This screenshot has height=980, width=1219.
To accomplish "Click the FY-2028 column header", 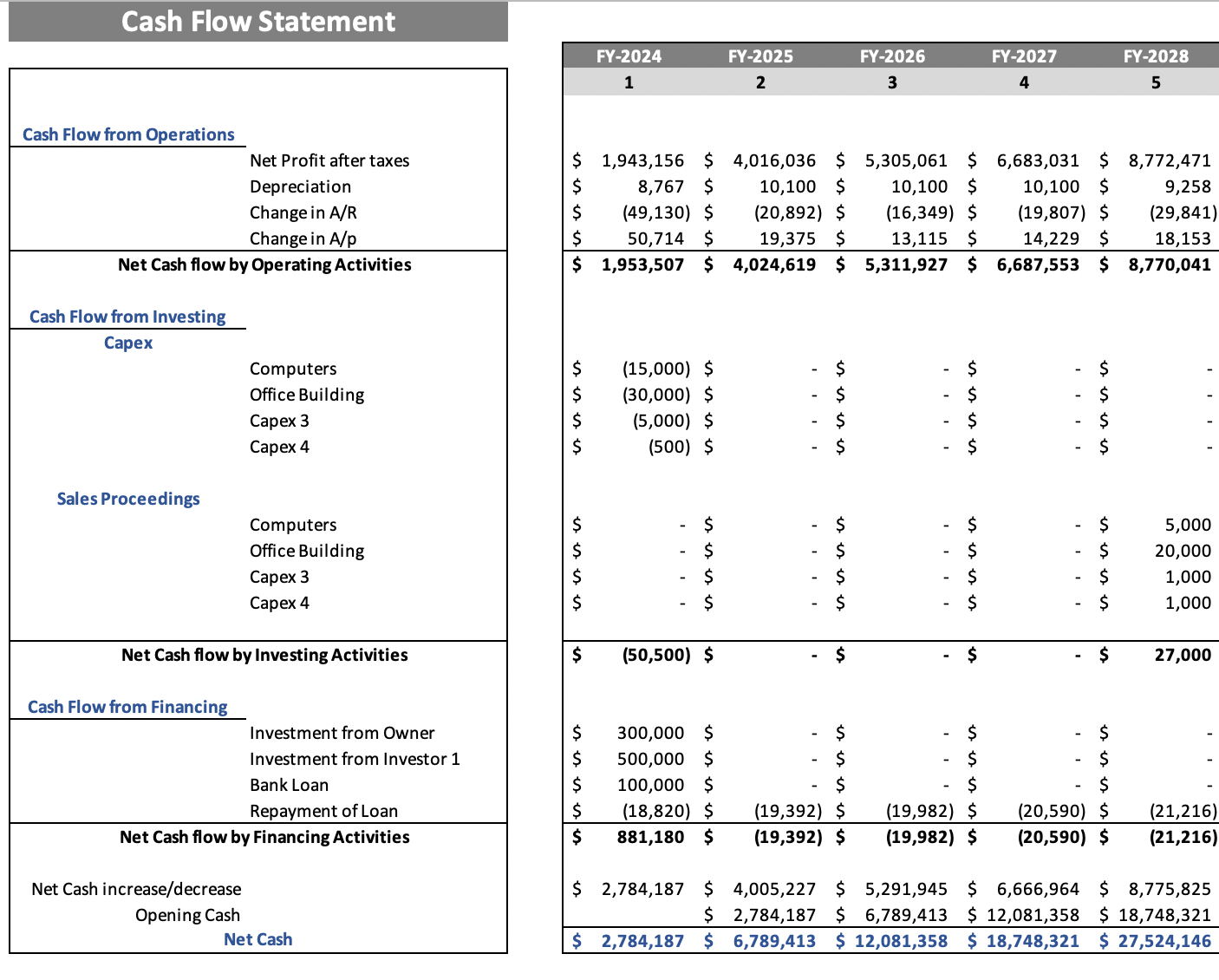I will tap(1156, 56).
